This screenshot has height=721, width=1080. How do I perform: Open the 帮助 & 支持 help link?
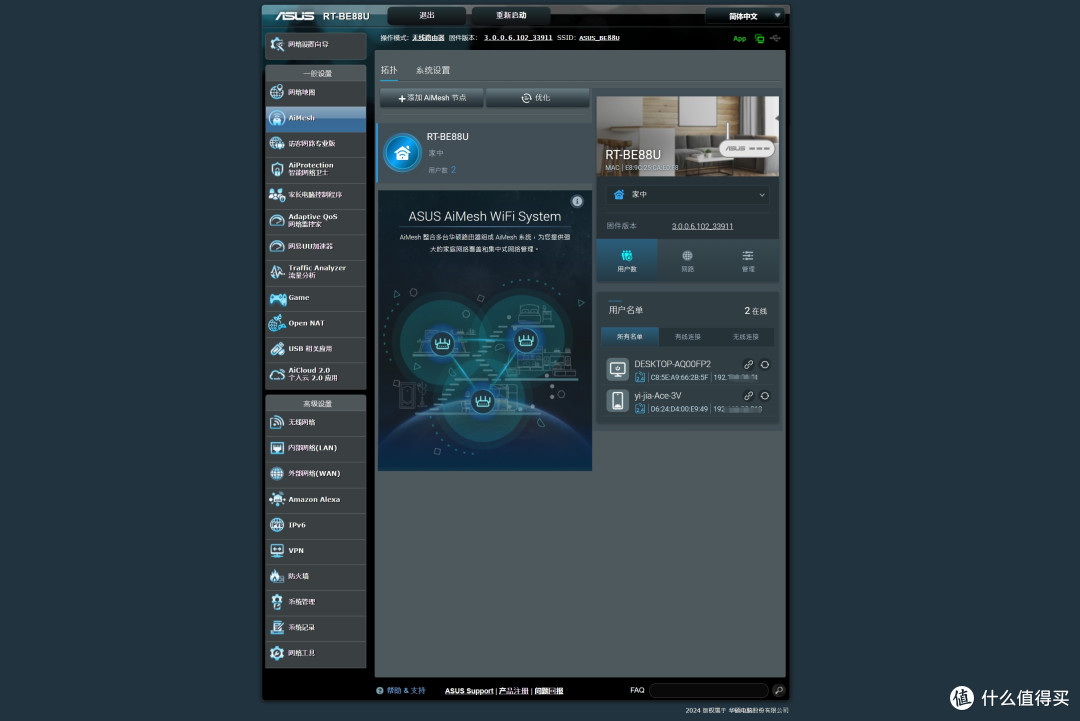tap(406, 691)
